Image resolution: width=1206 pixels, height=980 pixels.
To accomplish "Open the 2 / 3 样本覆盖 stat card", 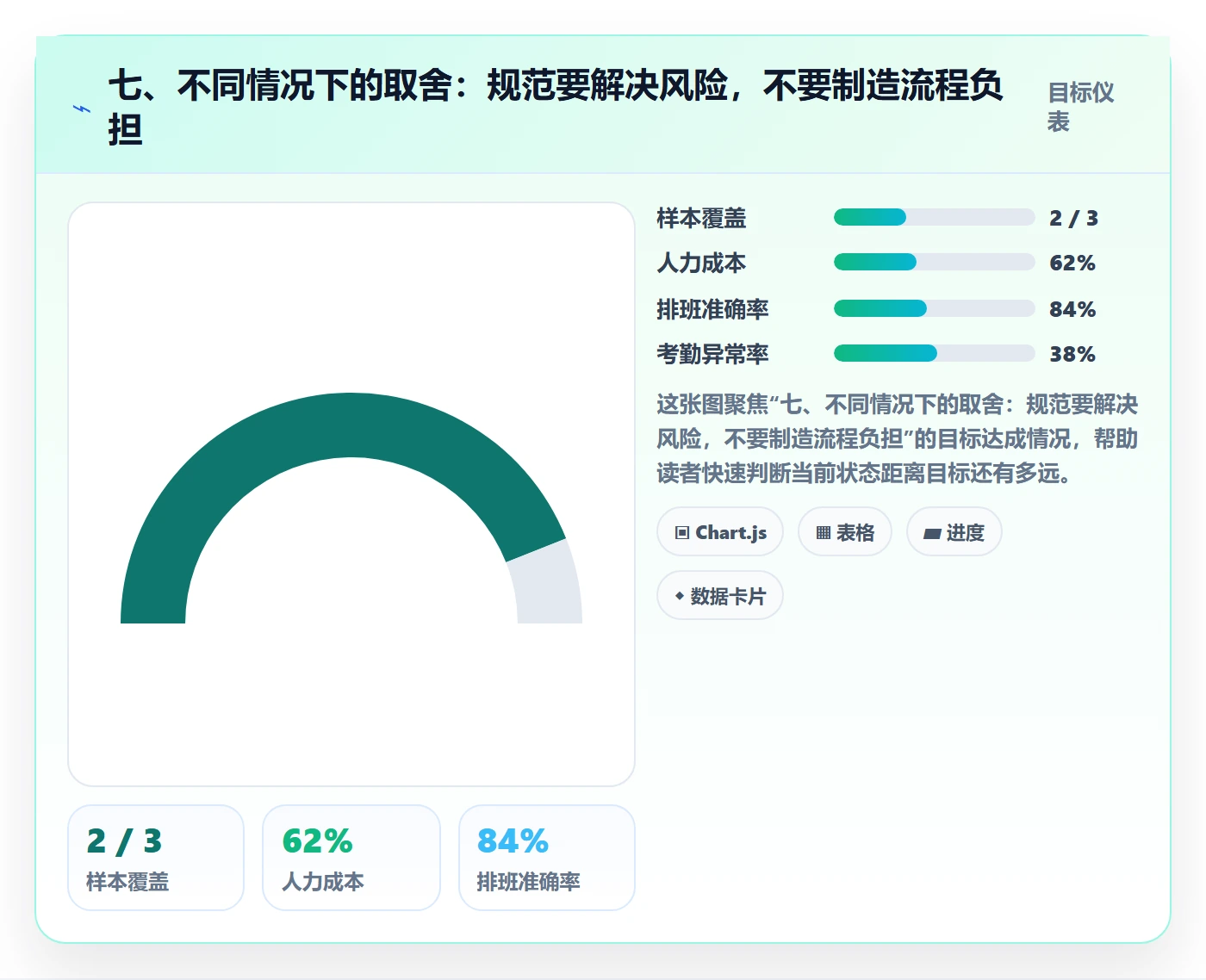I will (156, 858).
